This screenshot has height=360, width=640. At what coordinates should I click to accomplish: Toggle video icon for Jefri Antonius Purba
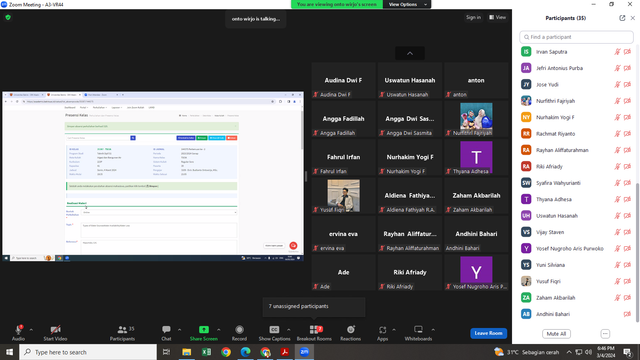click(627, 68)
